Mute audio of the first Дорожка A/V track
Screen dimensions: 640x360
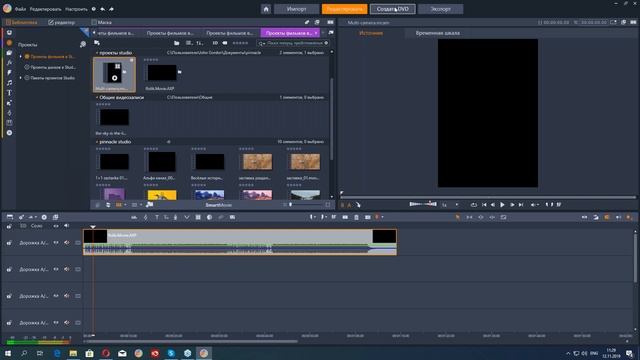[67, 243]
